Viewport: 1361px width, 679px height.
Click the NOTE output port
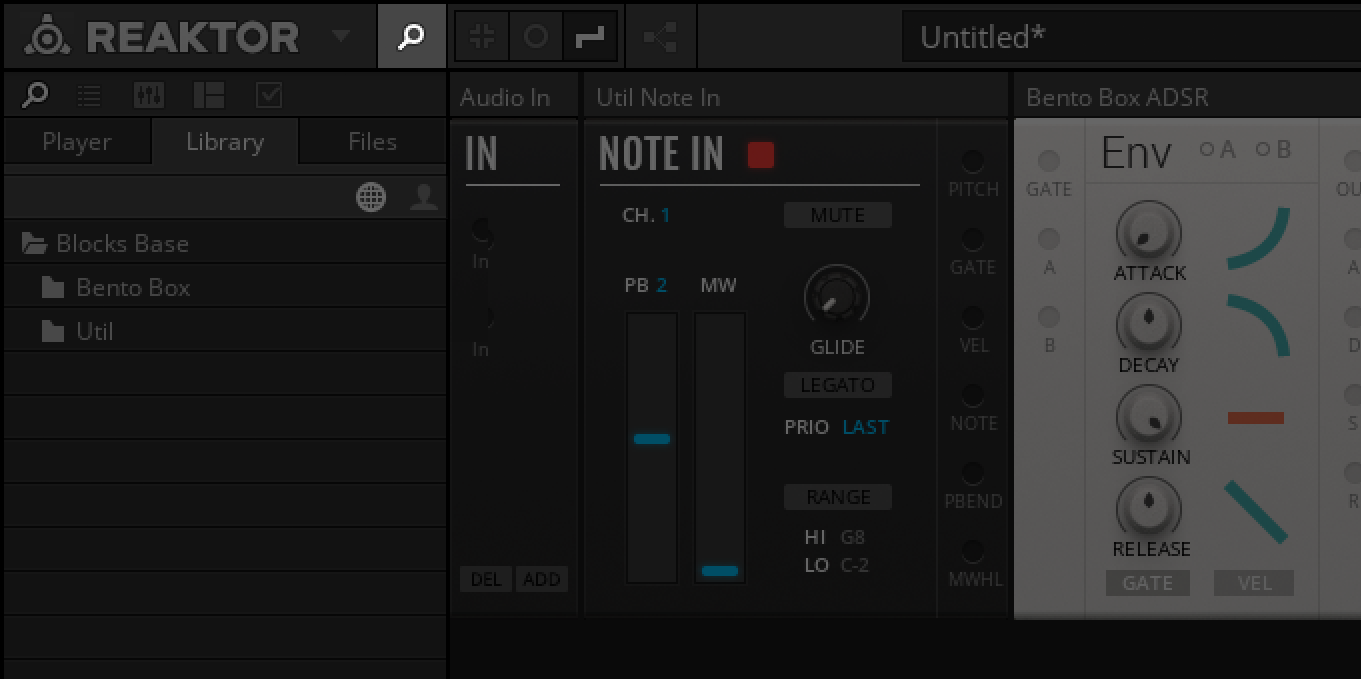(x=972, y=395)
